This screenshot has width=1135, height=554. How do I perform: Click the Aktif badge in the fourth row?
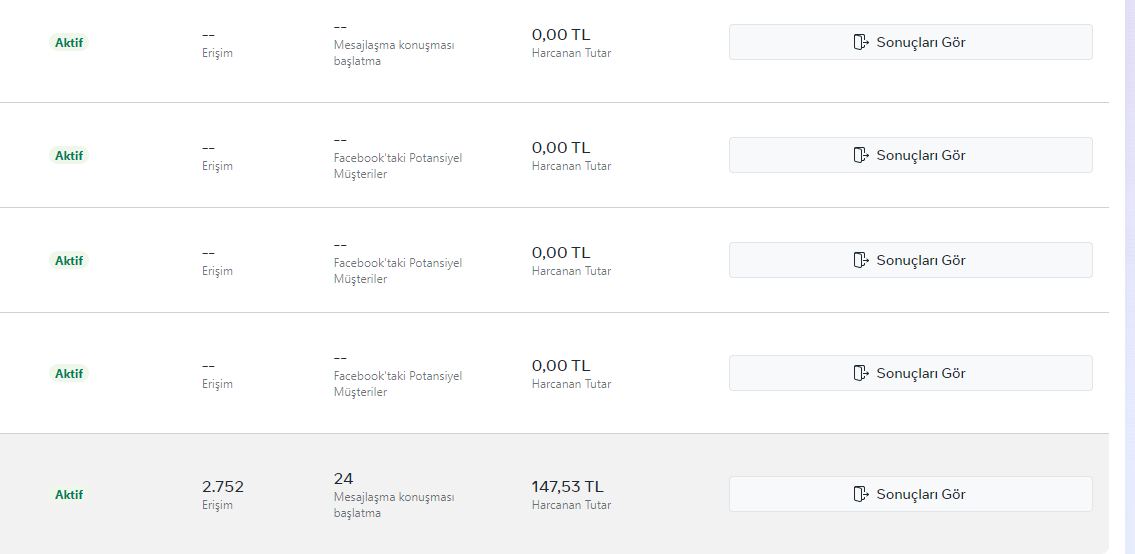(x=69, y=374)
